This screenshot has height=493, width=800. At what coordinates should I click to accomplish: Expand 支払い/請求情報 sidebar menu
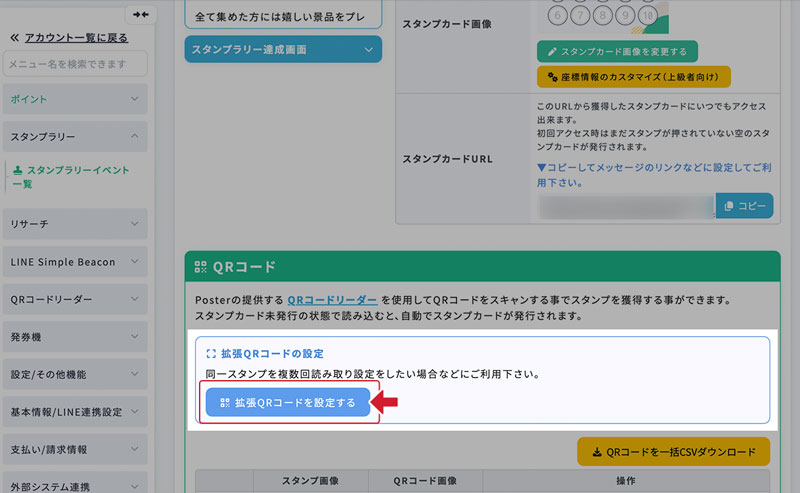tap(75, 450)
